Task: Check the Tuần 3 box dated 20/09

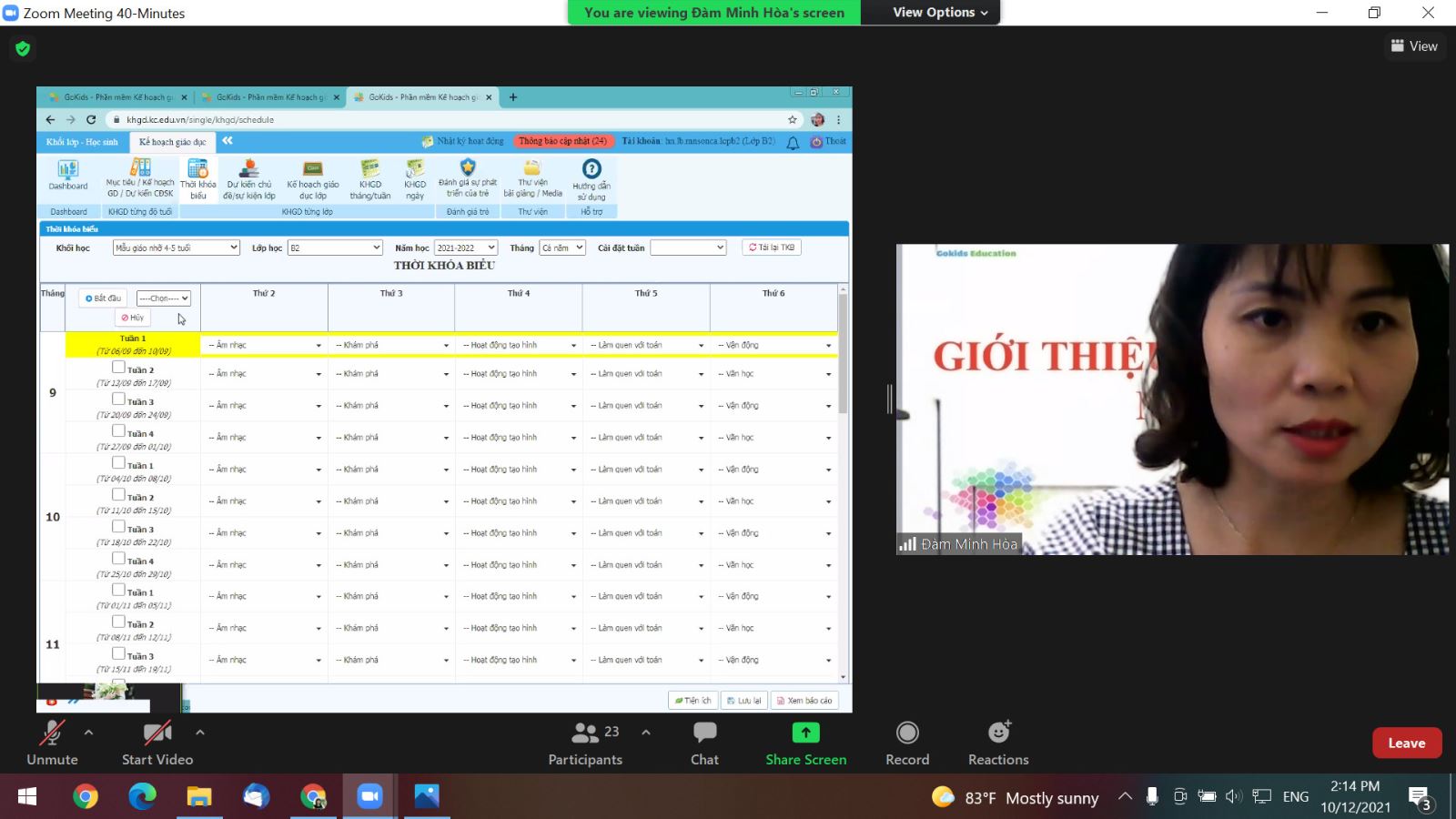Action: 118,399
